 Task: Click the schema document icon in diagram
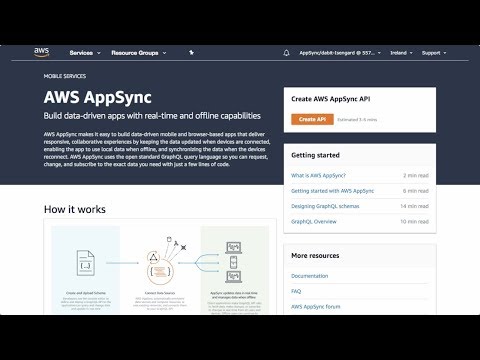coord(86,263)
